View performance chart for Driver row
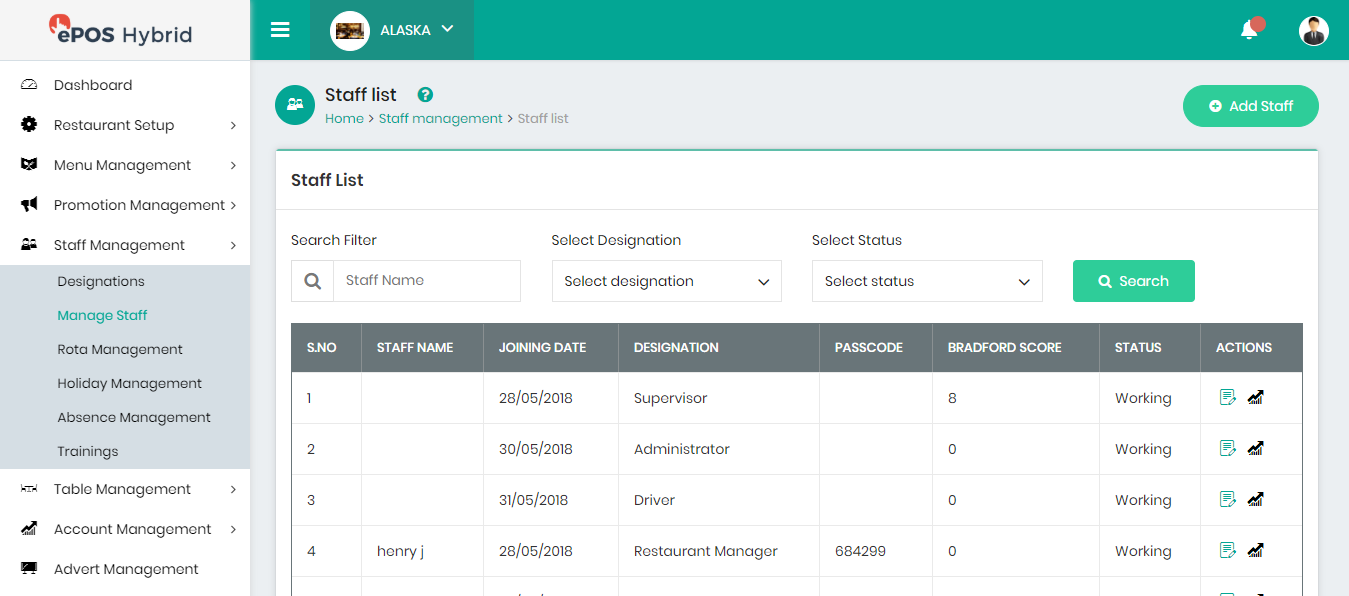Image resolution: width=1349 pixels, height=596 pixels. point(1256,500)
